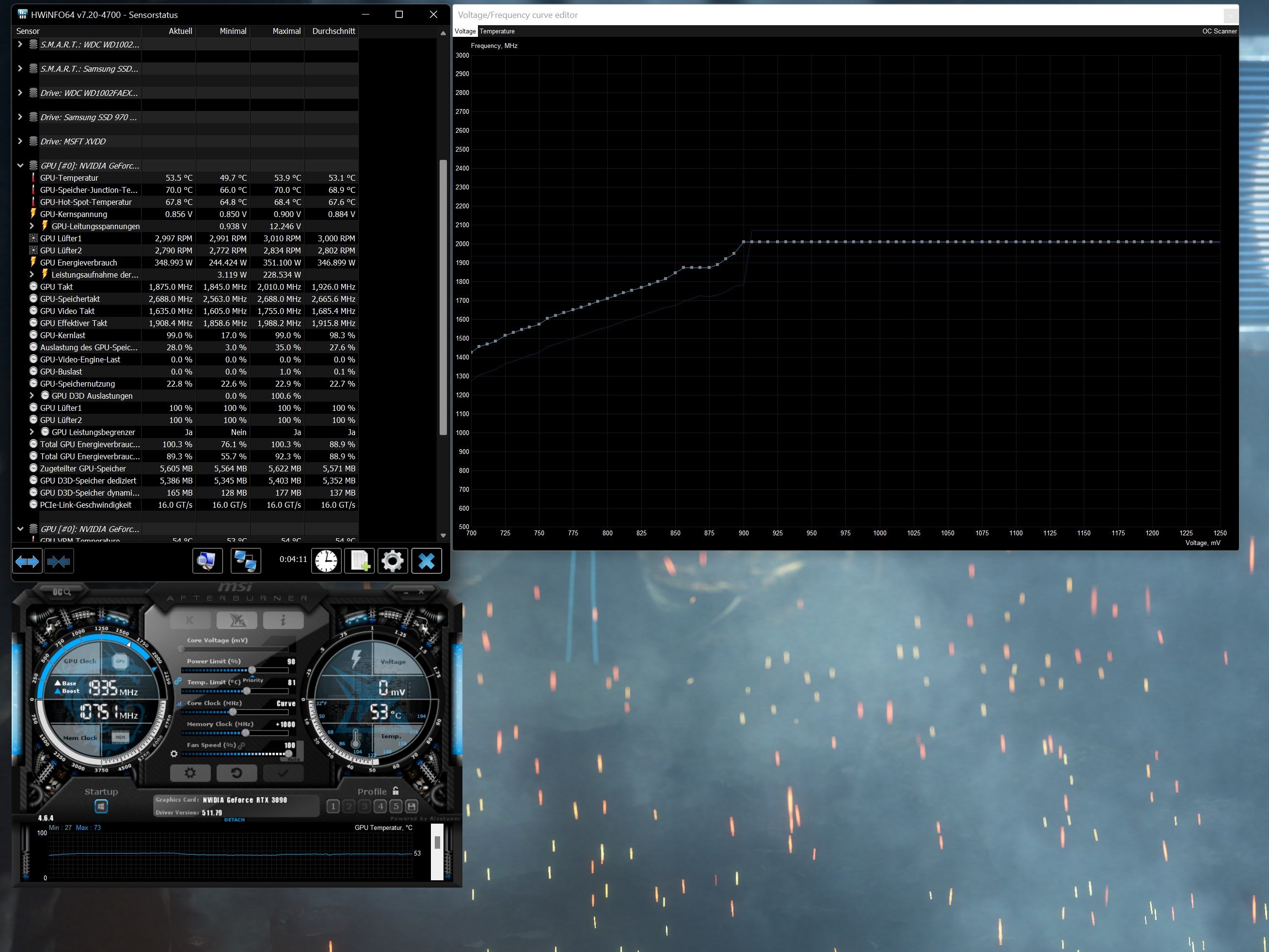The height and width of the screenshot is (952, 1269).
Task: Expand S.M.A.R.T. WDC WD1002 sensor group
Action: click(x=20, y=44)
